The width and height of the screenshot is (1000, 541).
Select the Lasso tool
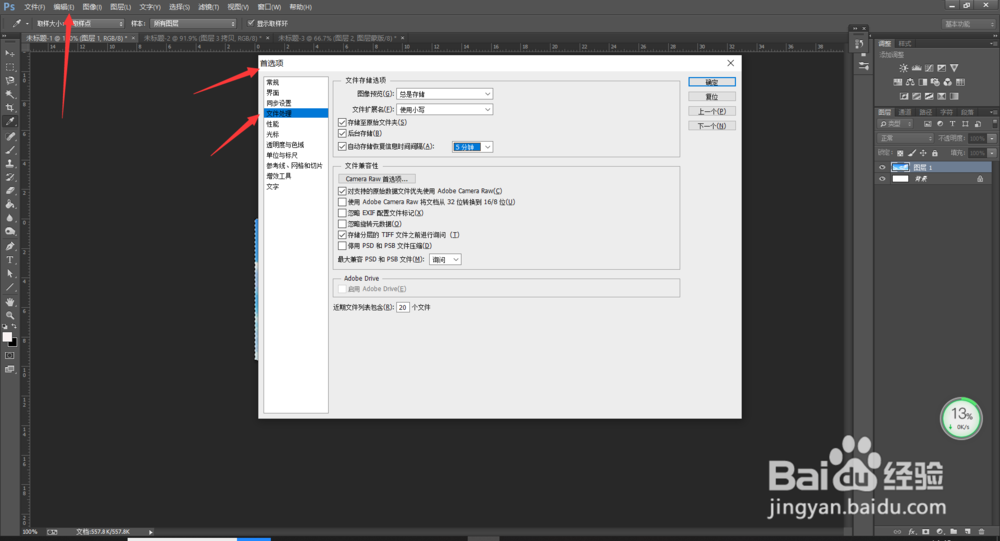coord(10,80)
